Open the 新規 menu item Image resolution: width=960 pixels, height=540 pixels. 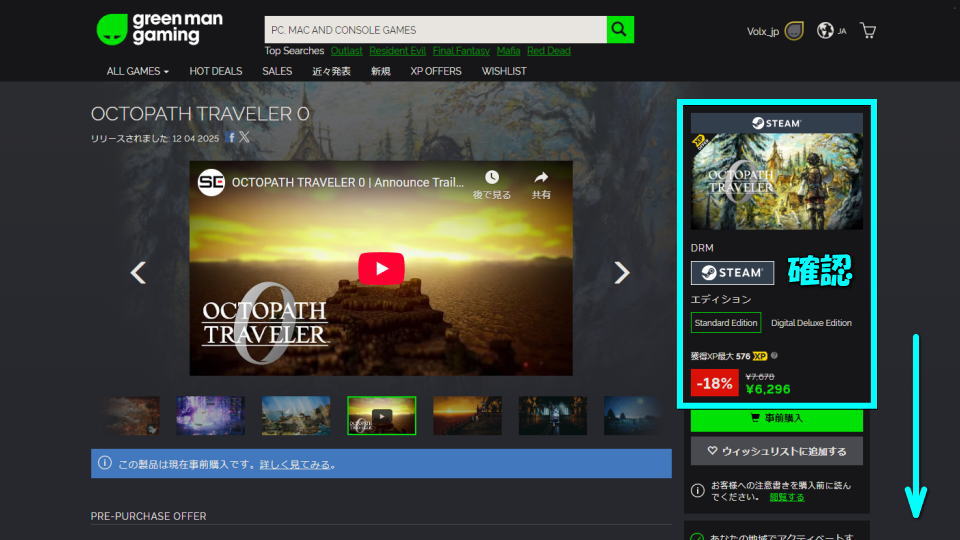(x=380, y=71)
